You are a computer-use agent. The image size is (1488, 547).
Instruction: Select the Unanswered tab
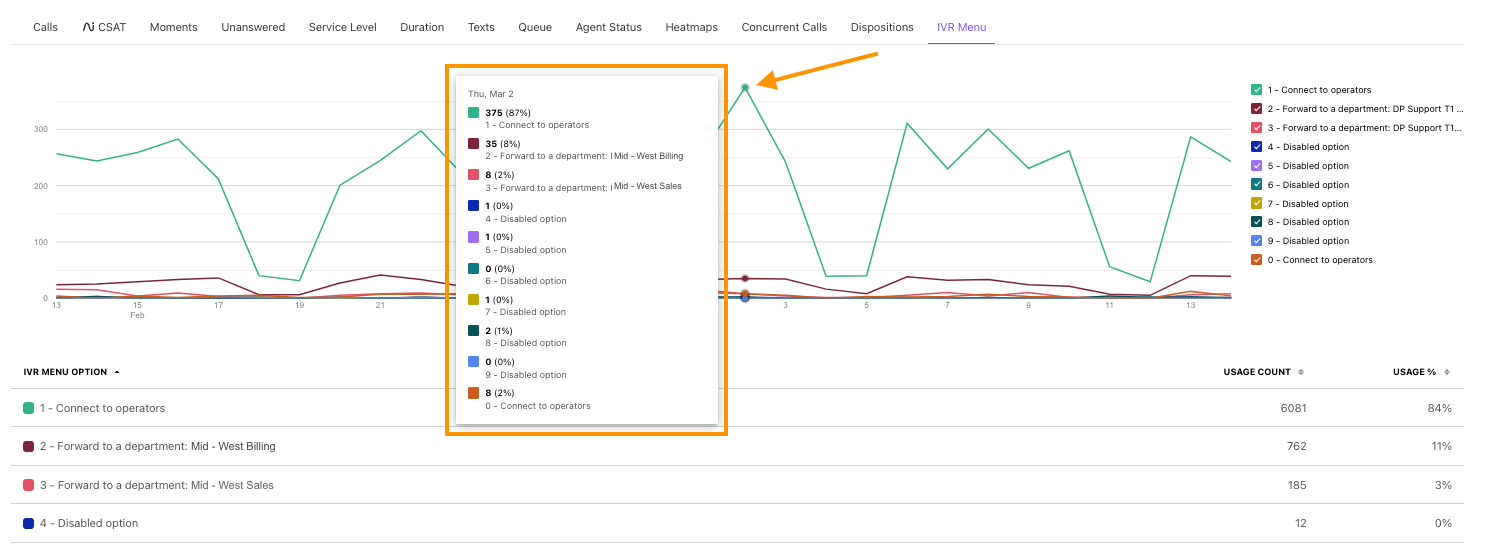253,27
